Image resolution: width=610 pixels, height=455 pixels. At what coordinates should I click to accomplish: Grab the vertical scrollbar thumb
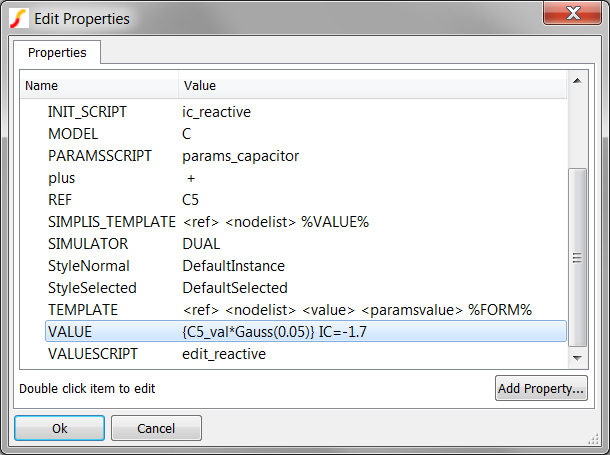coord(577,258)
